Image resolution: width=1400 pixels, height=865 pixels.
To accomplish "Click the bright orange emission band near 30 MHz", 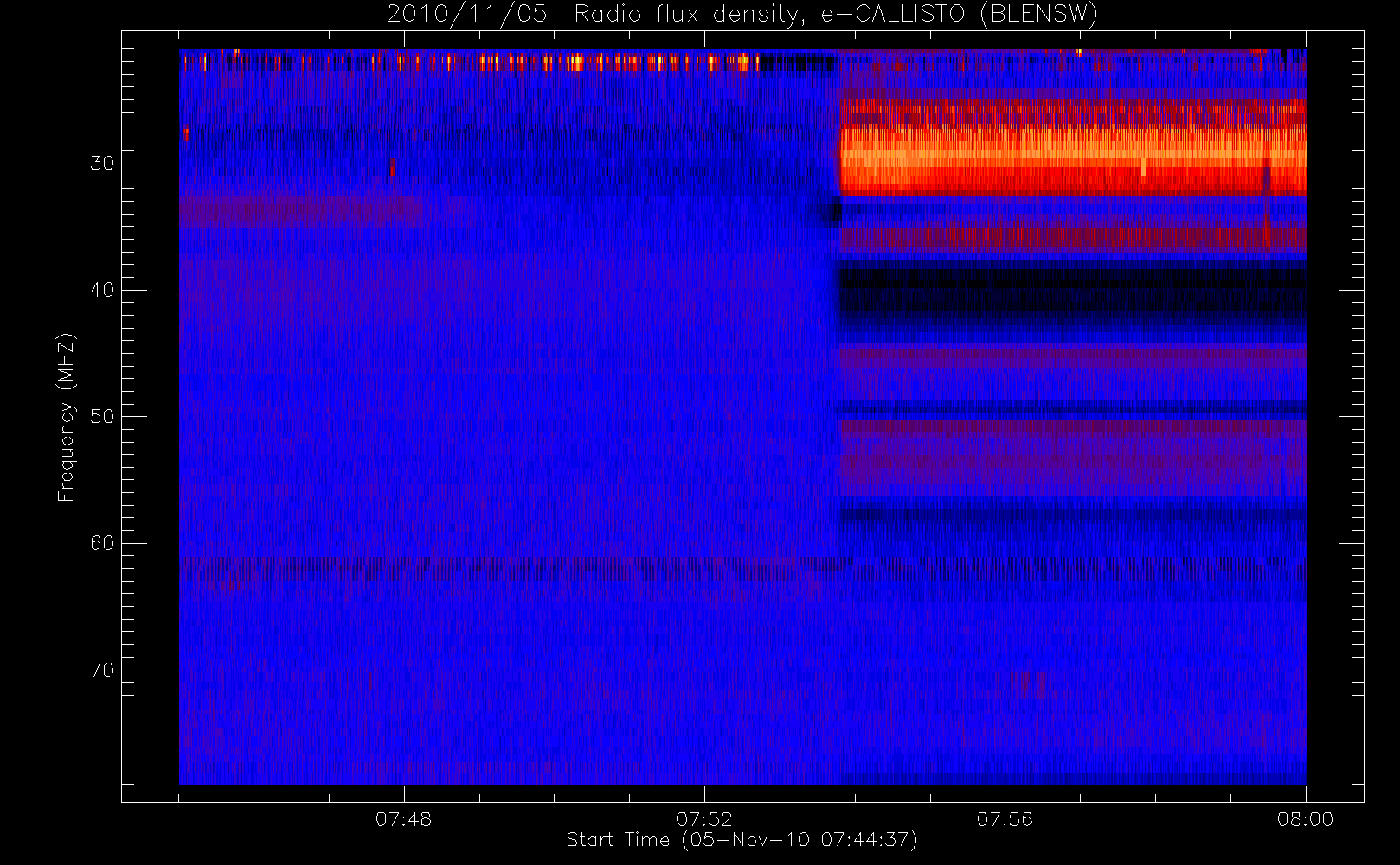I will pos(1073,160).
